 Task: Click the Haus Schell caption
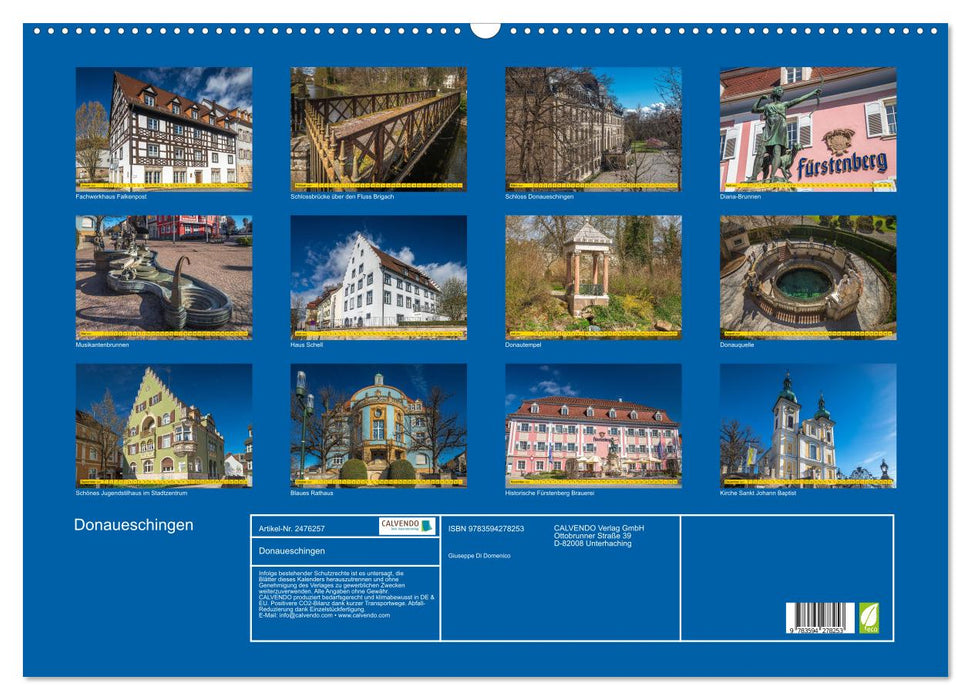point(307,344)
